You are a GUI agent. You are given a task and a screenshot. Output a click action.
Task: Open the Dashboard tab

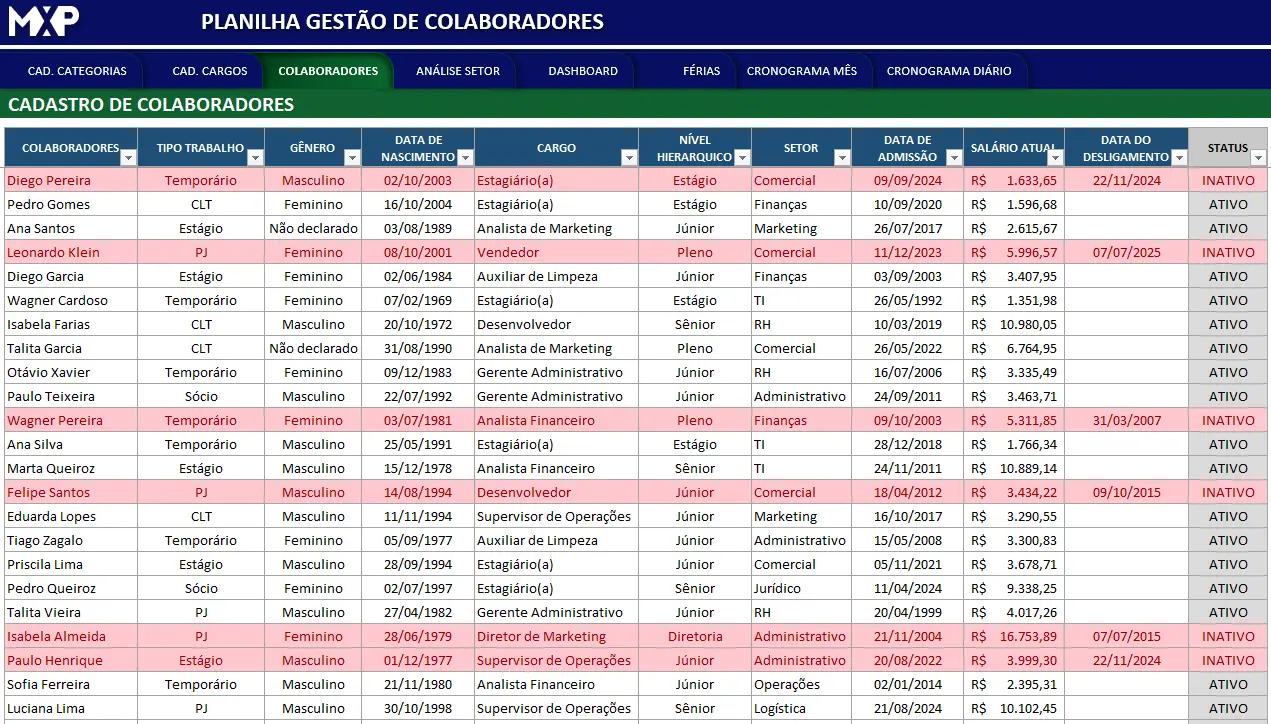pyautogui.click(x=583, y=71)
